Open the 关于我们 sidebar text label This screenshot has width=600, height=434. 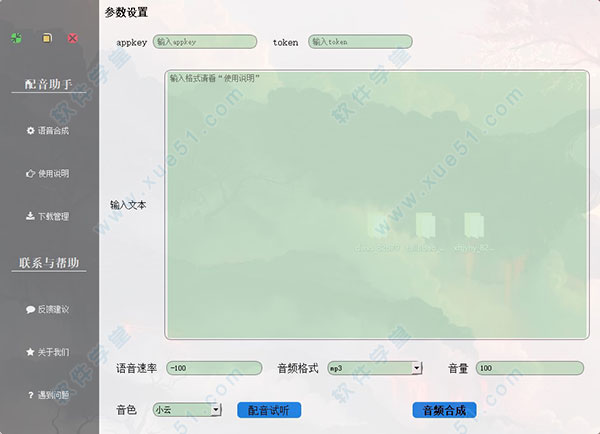[x=54, y=352]
